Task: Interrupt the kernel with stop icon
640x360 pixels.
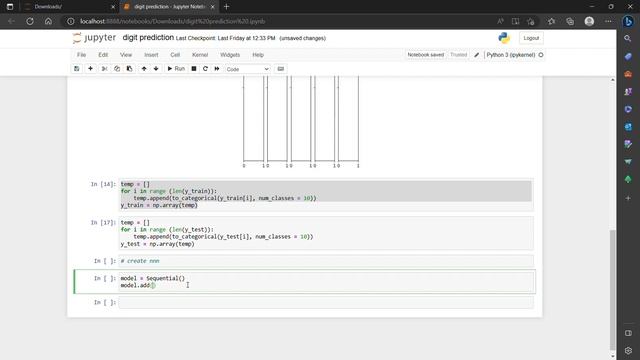Action: (194, 69)
